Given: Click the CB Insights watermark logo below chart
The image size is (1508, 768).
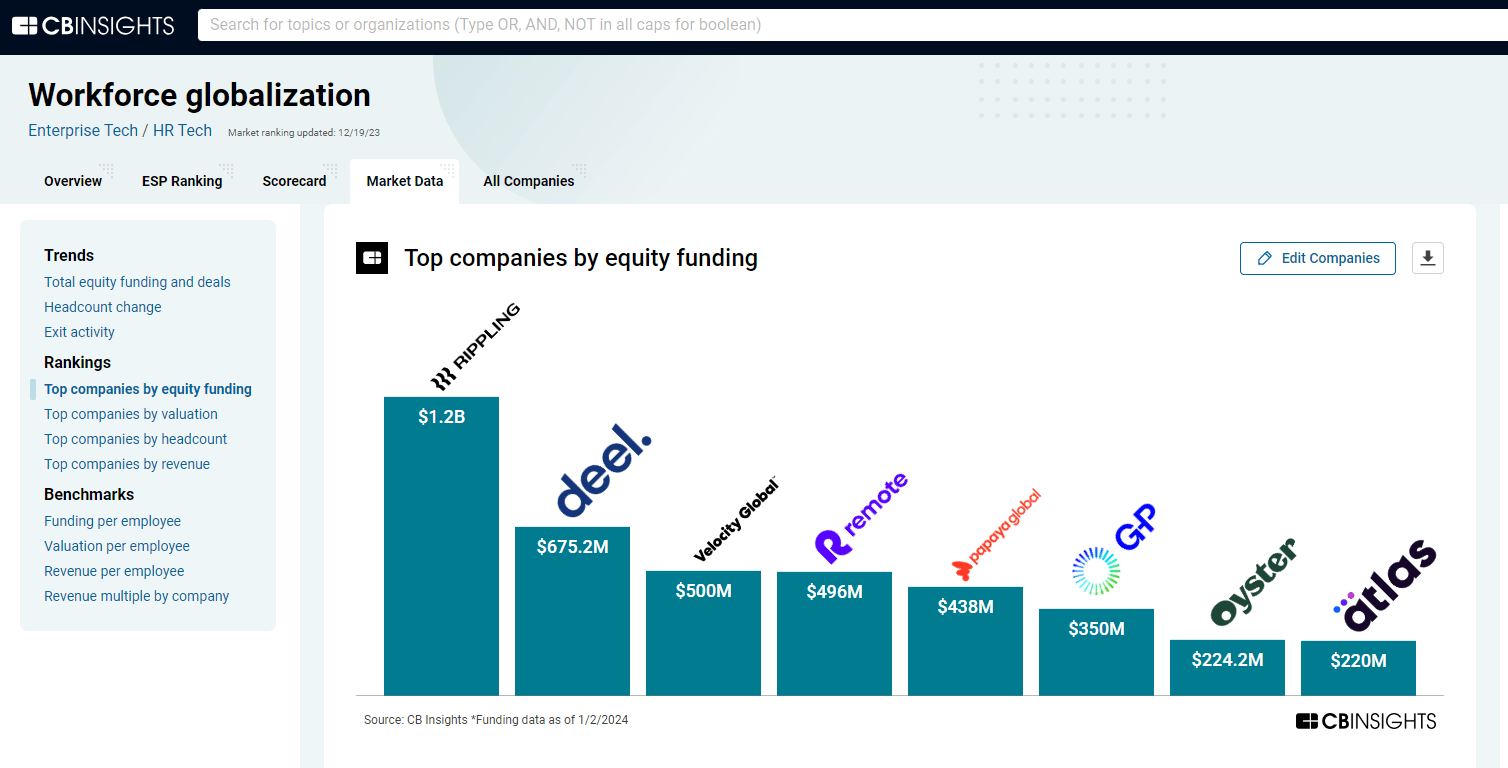Looking at the screenshot, I should point(1366,721).
